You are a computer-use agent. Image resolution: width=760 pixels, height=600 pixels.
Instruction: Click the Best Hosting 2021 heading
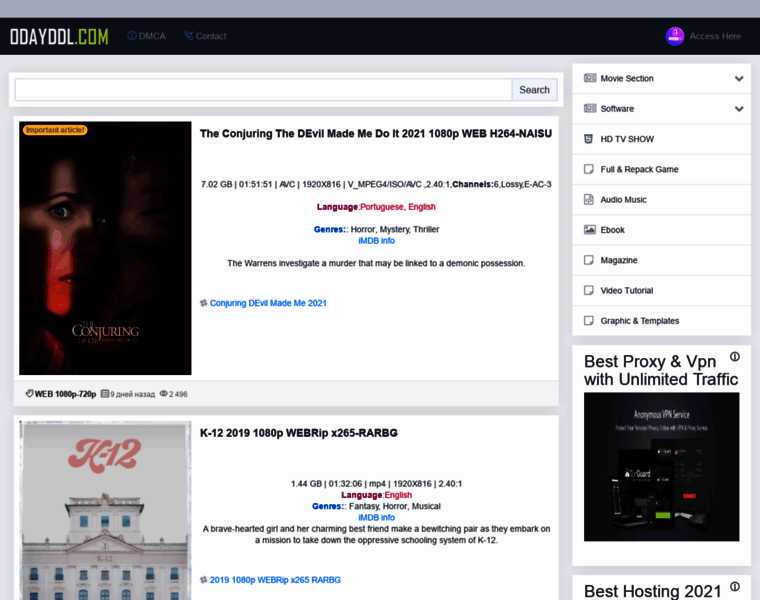(x=652, y=591)
